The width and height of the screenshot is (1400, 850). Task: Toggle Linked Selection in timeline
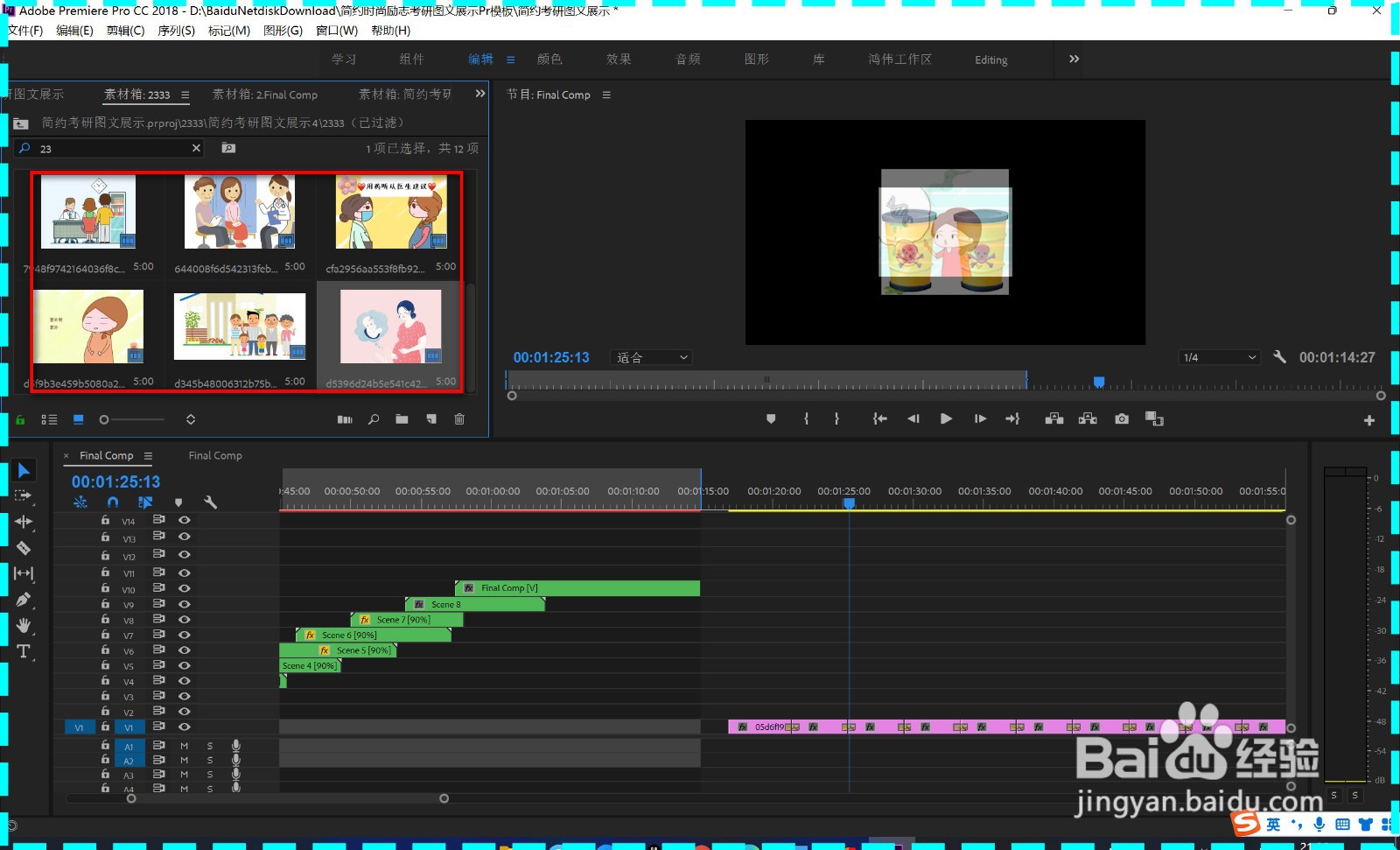[145, 502]
